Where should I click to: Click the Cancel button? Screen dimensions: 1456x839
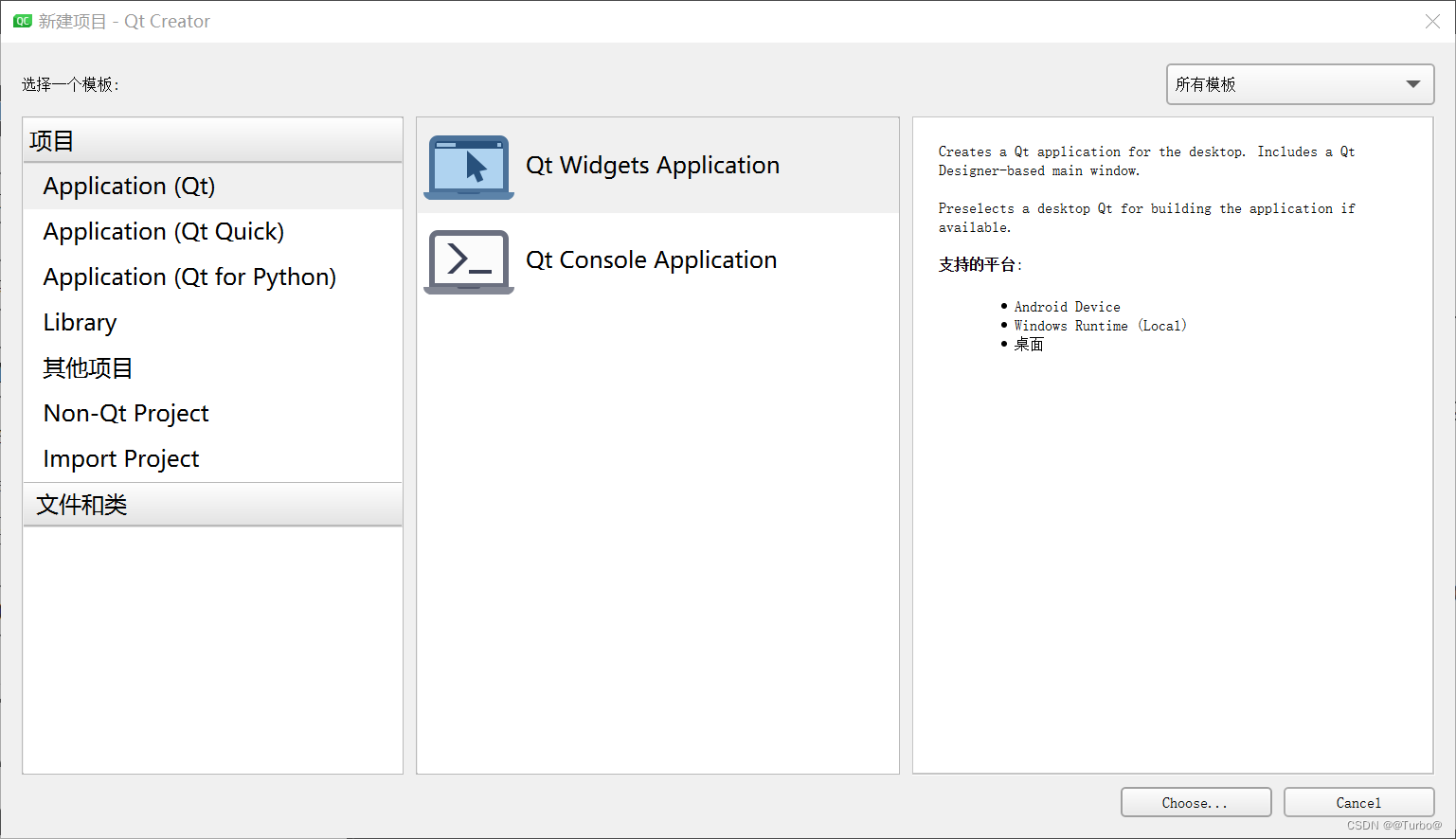(x=1358, y=802)
